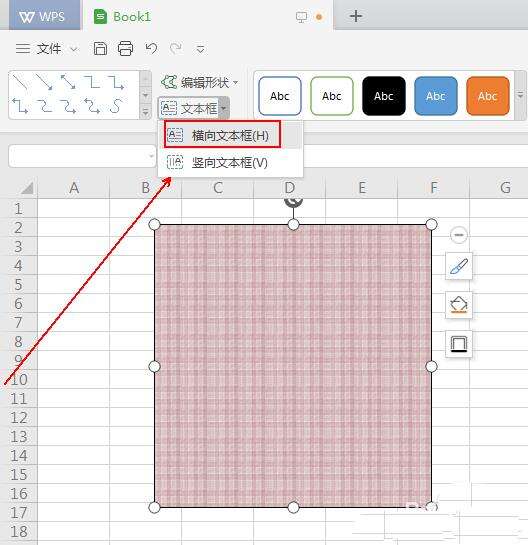The image size is (528, 545).
Task: Select row 1 header
Action: (x=19, y=209)
